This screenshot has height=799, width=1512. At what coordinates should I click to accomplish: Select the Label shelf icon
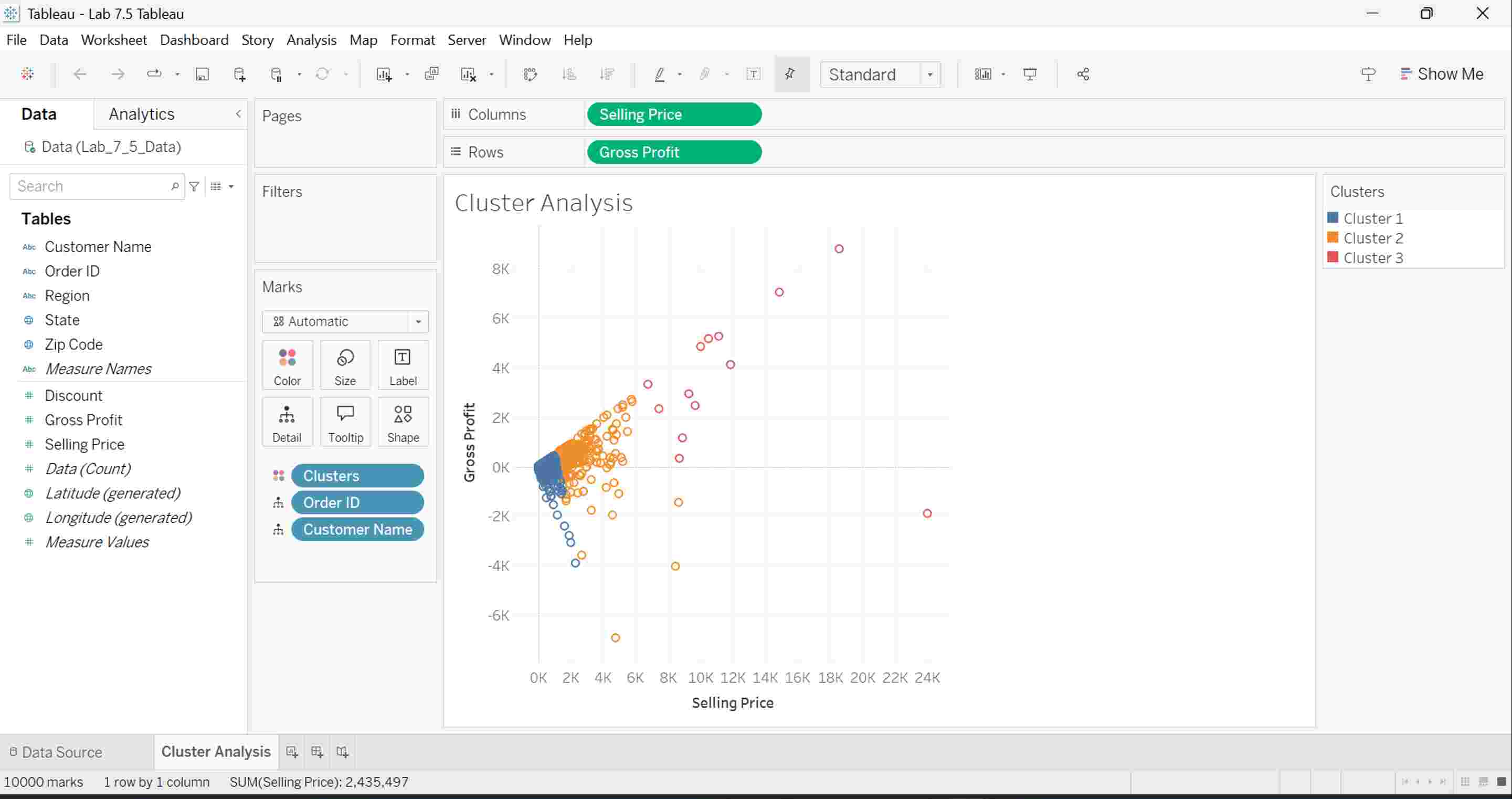[x=403, y=364]
